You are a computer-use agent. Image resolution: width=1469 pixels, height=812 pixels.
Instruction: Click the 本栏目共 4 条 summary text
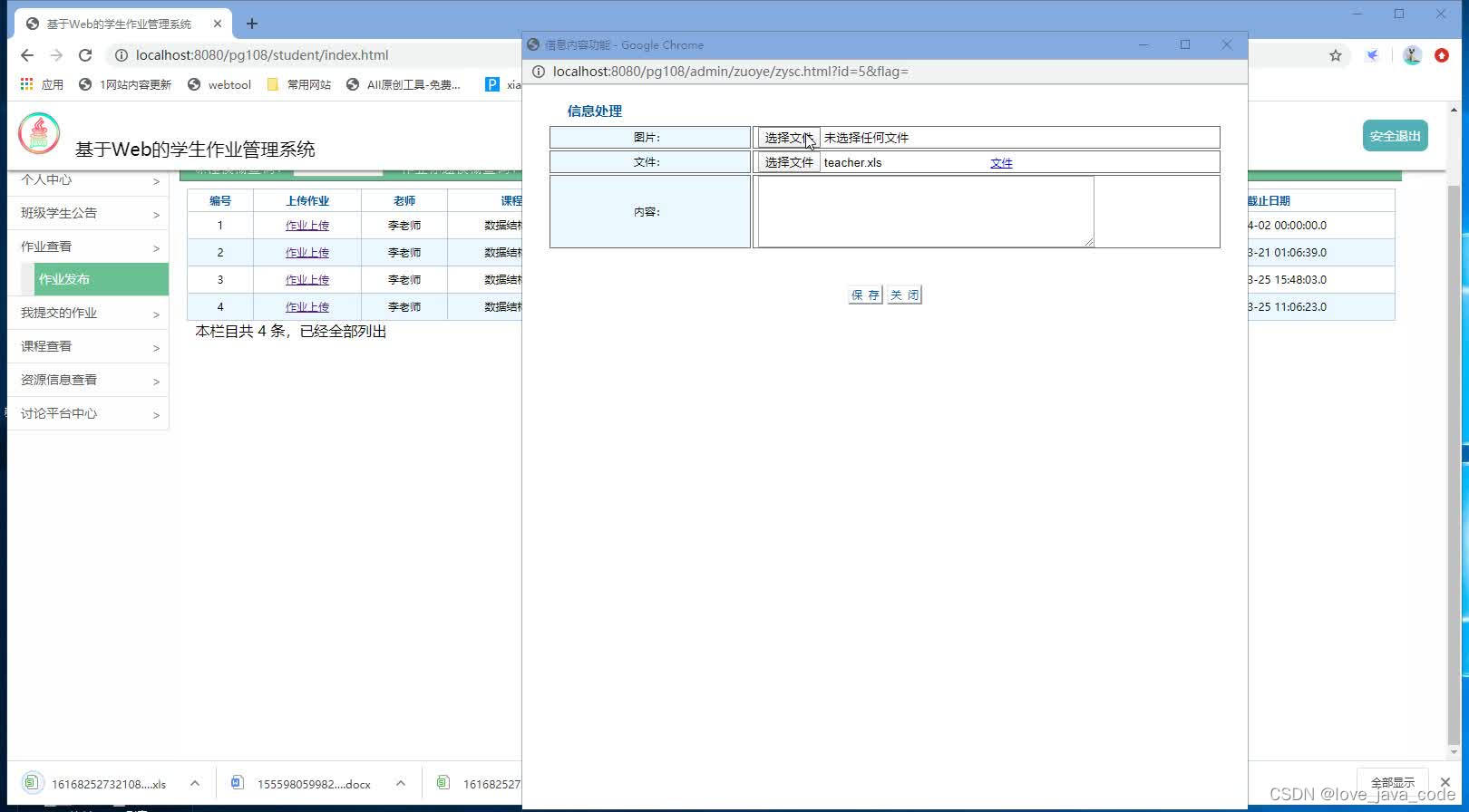pos(291,332)
